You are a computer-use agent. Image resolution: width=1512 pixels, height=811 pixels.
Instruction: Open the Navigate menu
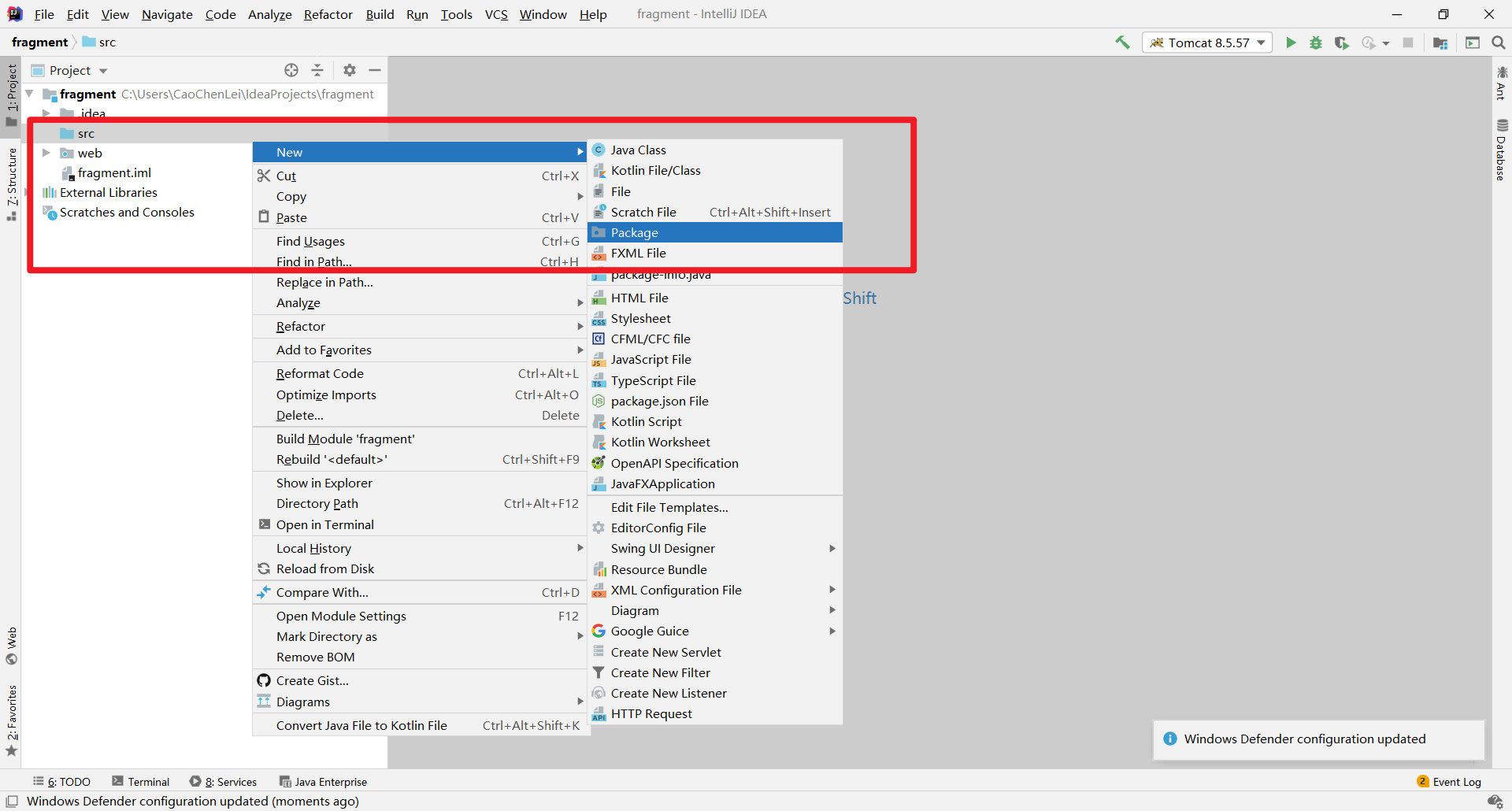pos(167,14)
